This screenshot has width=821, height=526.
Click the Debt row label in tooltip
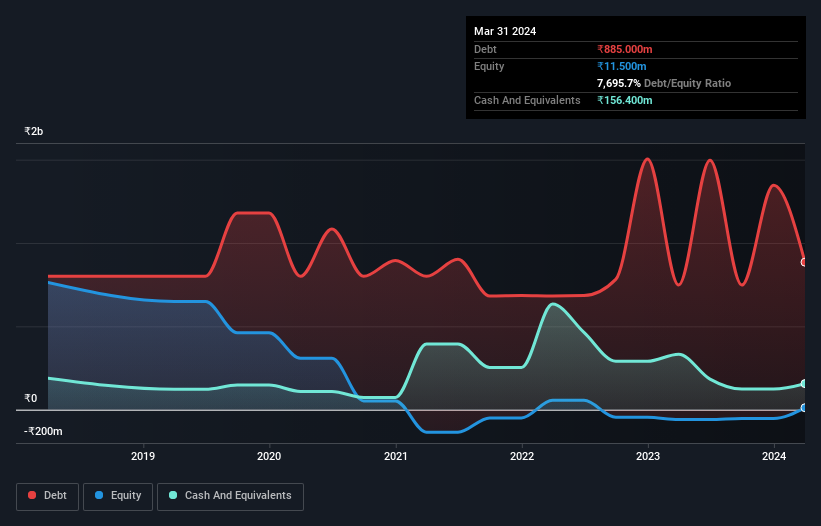(x=485, y=49)
